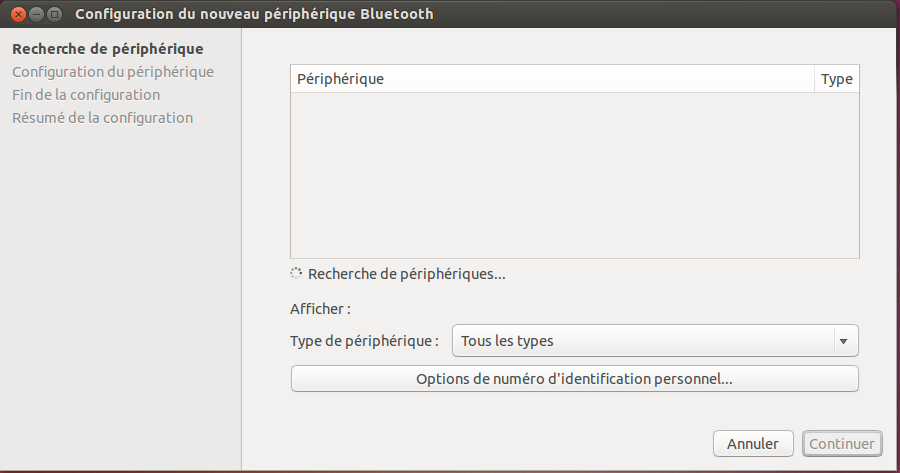Viewport: 900px width, 473px height.
Task: Click the "Recherche de périphériques..." status text
Action: pyautogui.click(x=406, y=273)
